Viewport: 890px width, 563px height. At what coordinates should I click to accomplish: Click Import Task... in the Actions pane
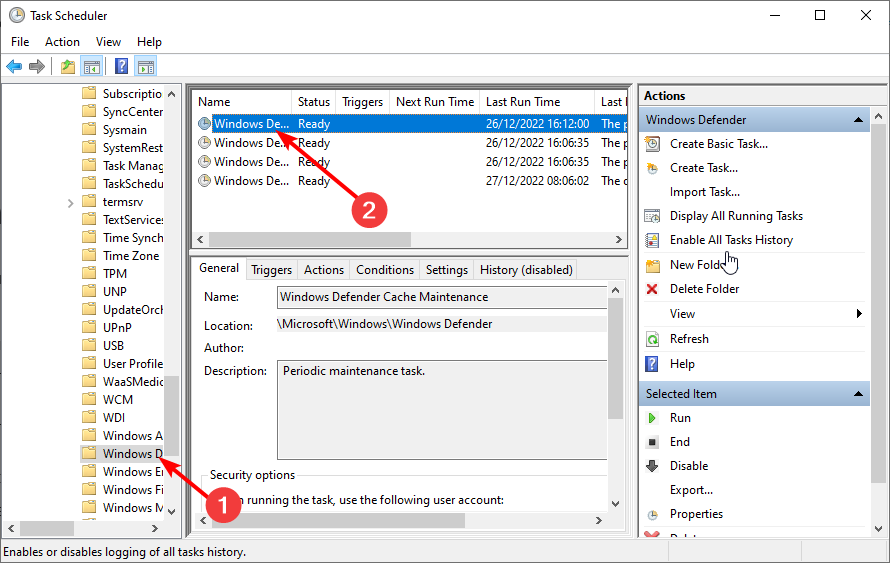(x=704, y=192)
